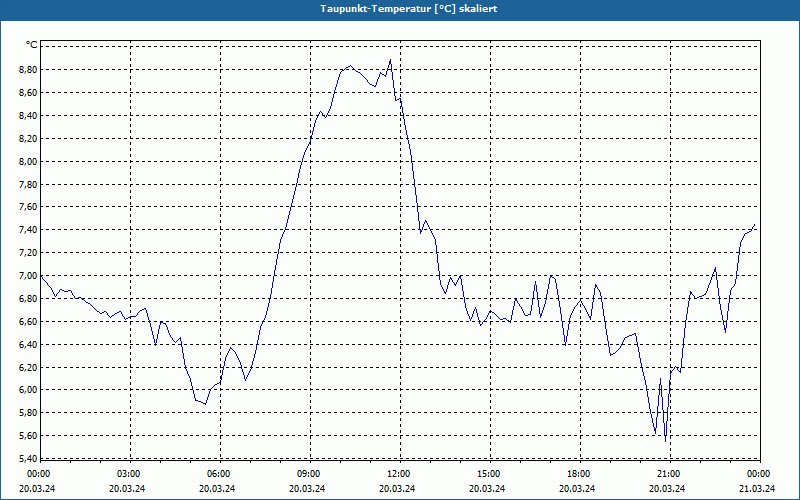Click the 20.03.24 date beneath 06:00
The image size is (800, 500).
pyautogui.click(x=217, y=488)
